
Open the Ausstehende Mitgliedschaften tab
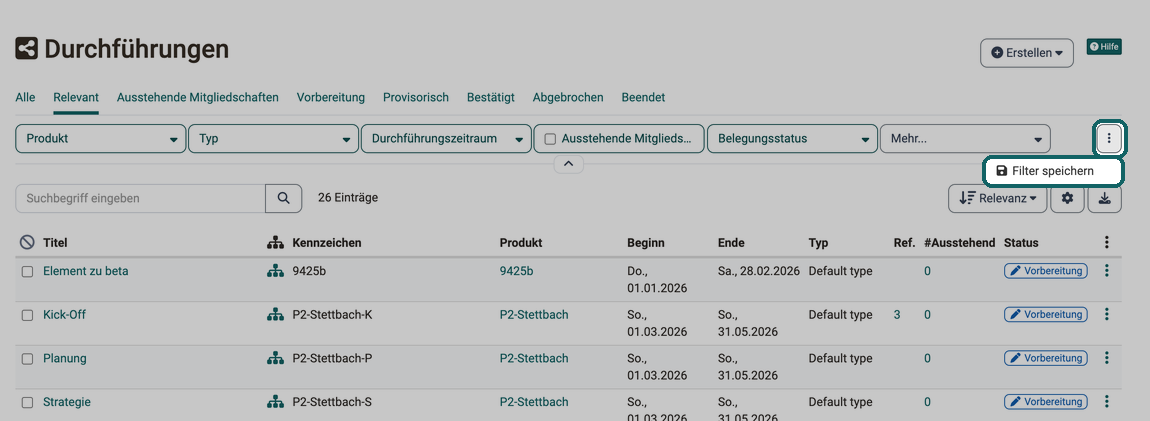[x=197, y=97]
